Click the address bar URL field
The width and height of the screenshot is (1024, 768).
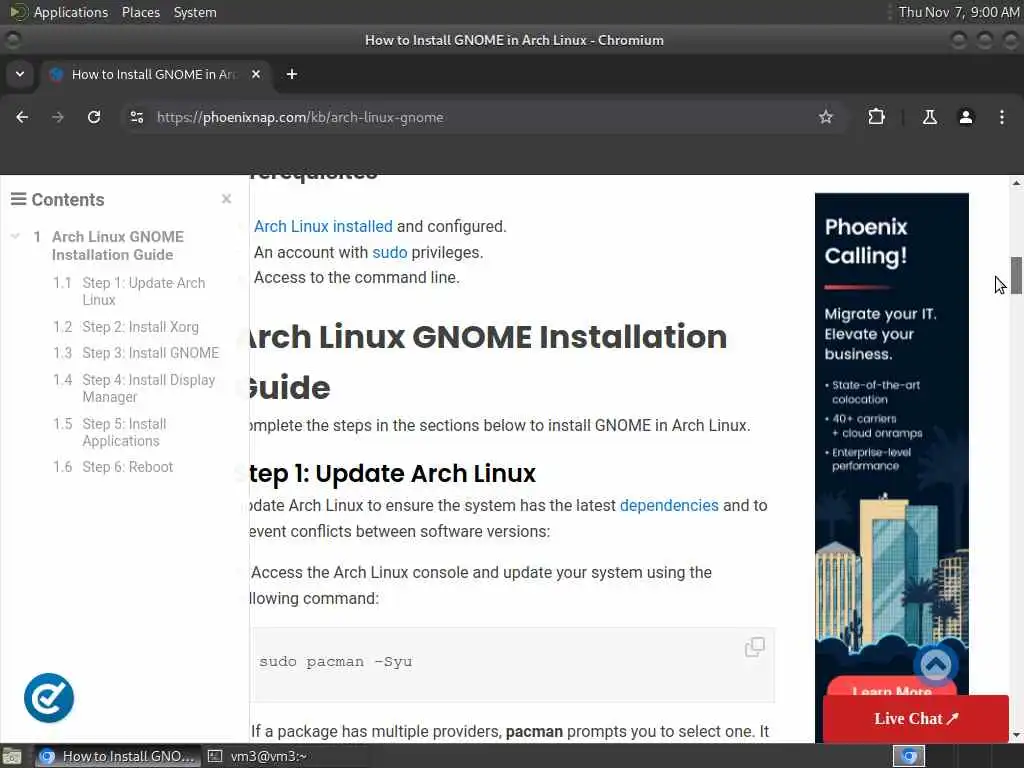pos(483,117)
